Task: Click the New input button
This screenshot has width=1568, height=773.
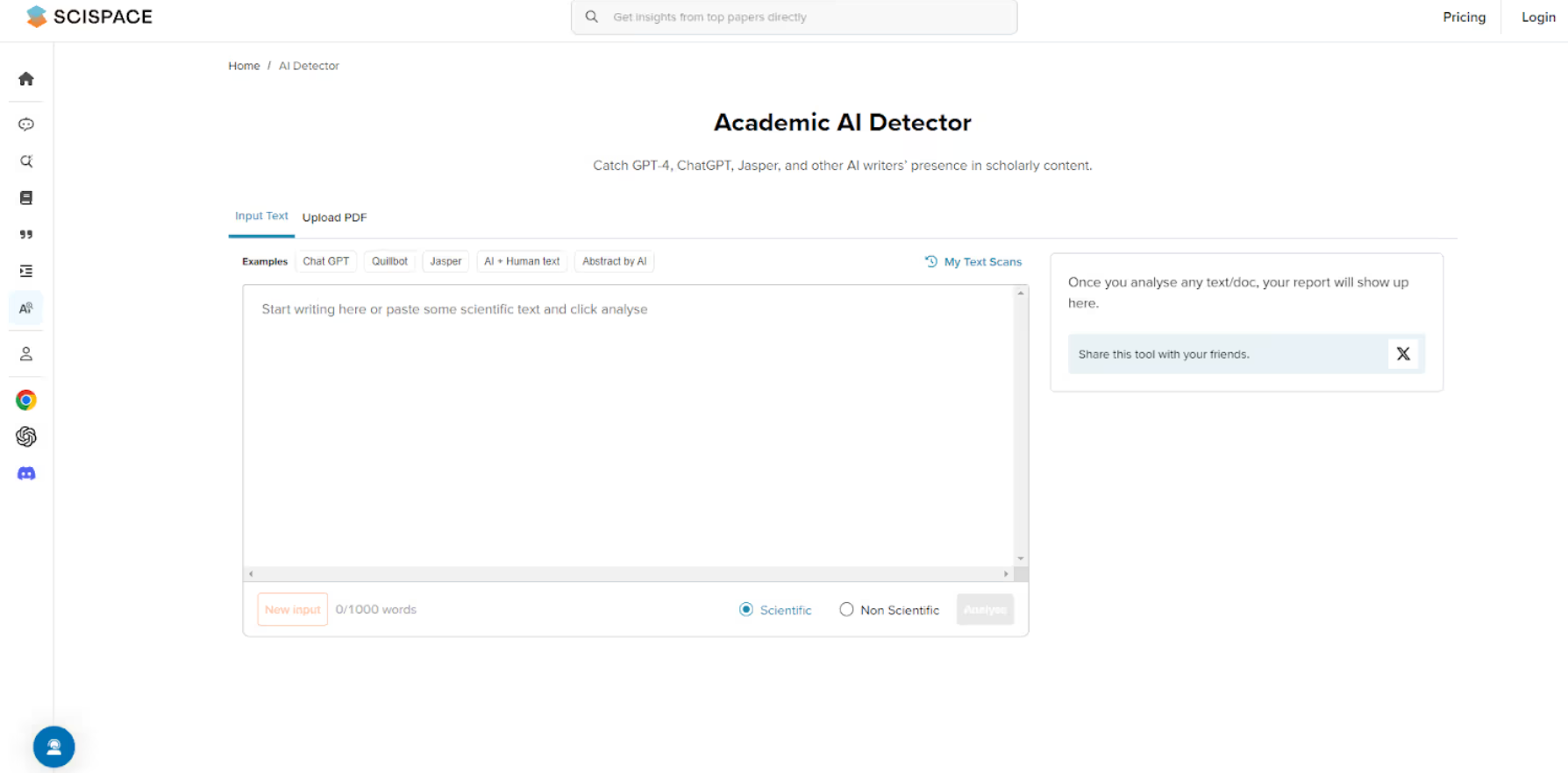Action: pyautogui.click(x=292, y=610)
